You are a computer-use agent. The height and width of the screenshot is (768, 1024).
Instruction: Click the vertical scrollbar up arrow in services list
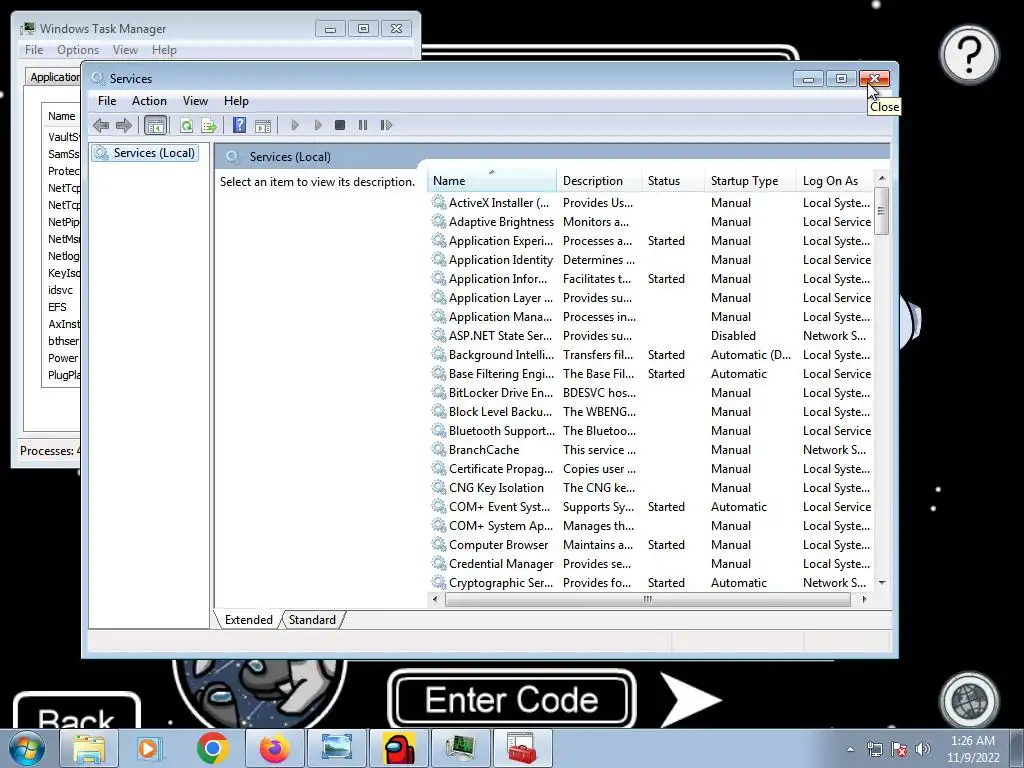(x=882, y=178)
